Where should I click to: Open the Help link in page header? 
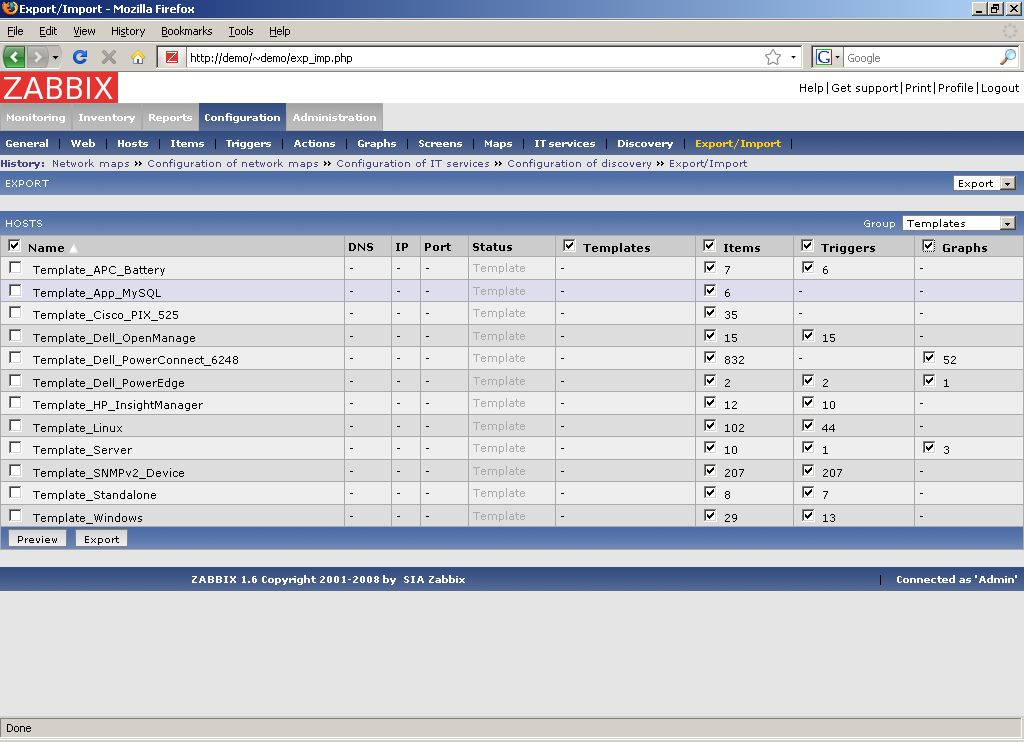pos(811,88)
